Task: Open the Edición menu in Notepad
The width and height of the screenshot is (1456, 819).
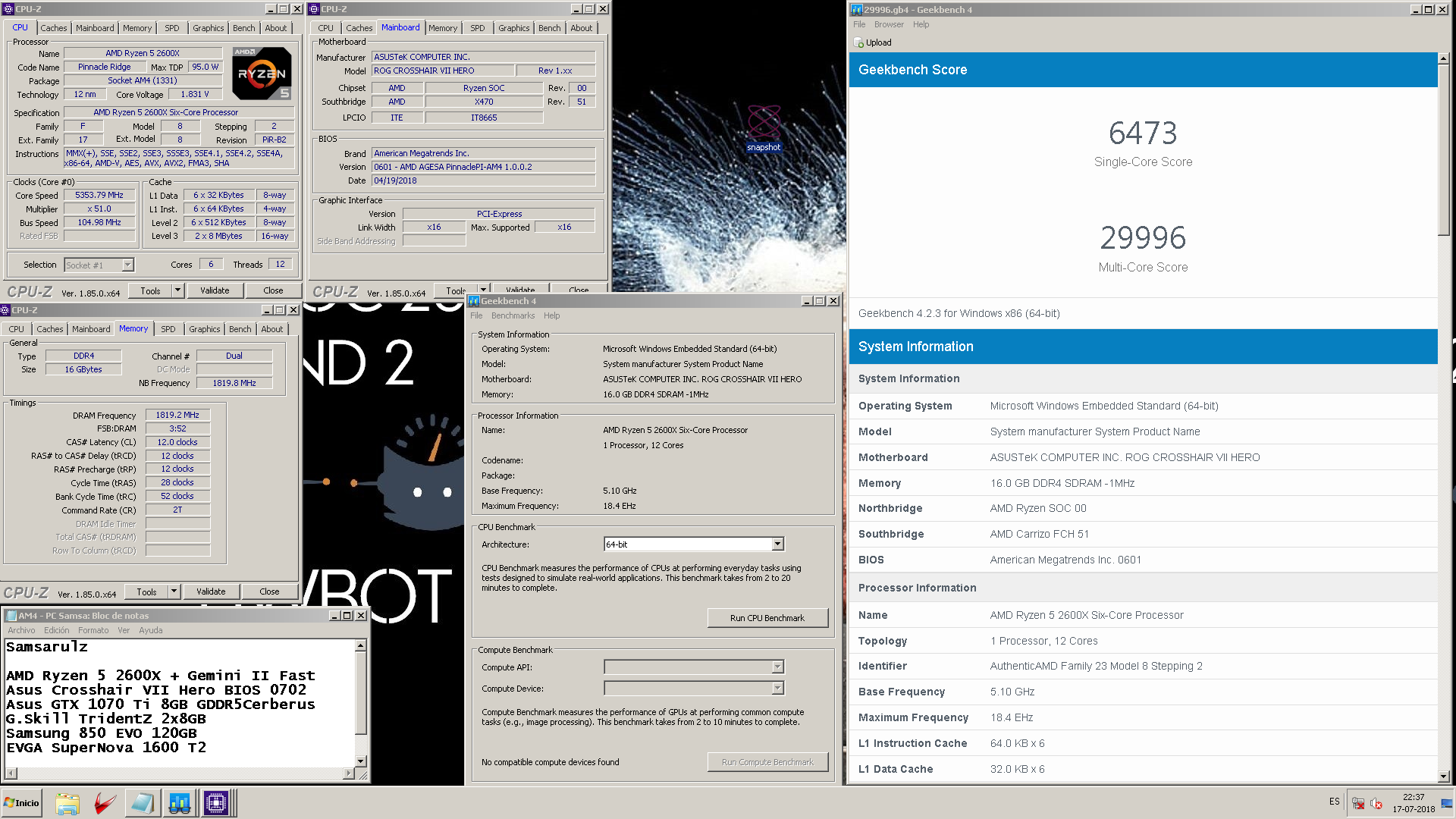Action: (x=56, y=630)
